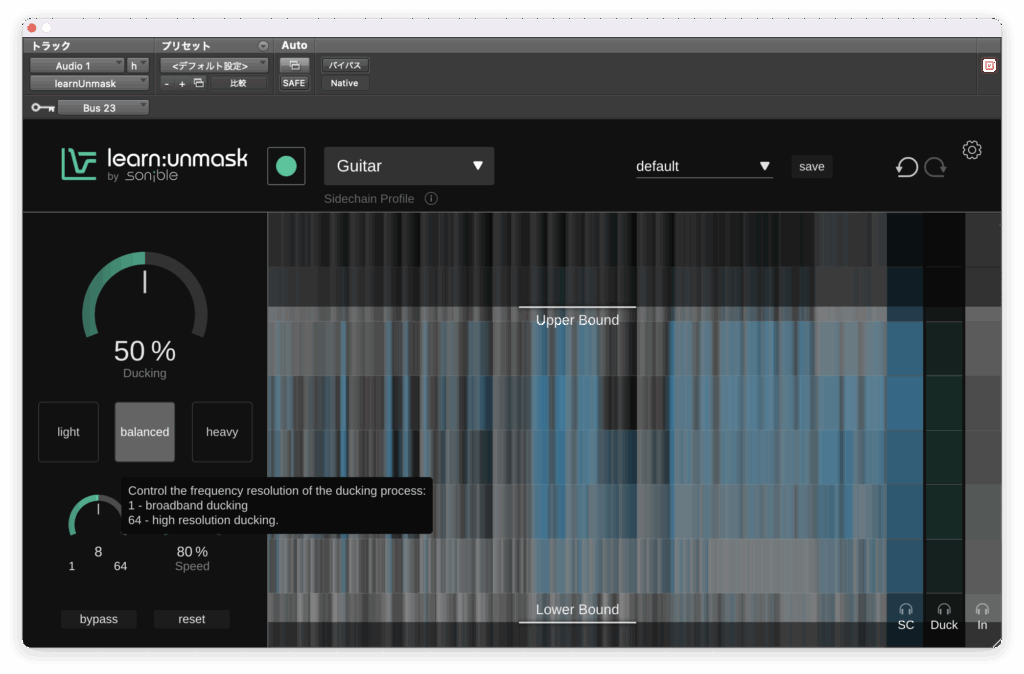
Task: Select the balanced ducking mode
Action: (145, 432)
